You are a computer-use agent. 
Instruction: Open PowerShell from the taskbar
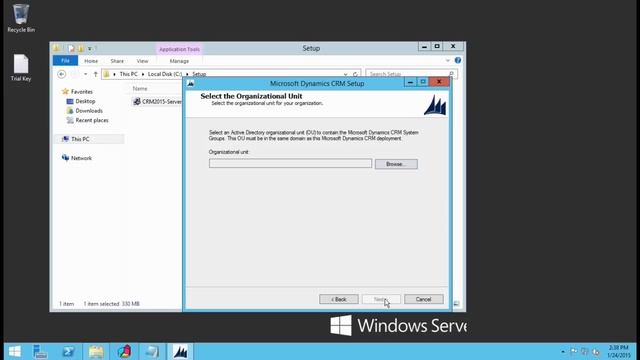[68, 351]
